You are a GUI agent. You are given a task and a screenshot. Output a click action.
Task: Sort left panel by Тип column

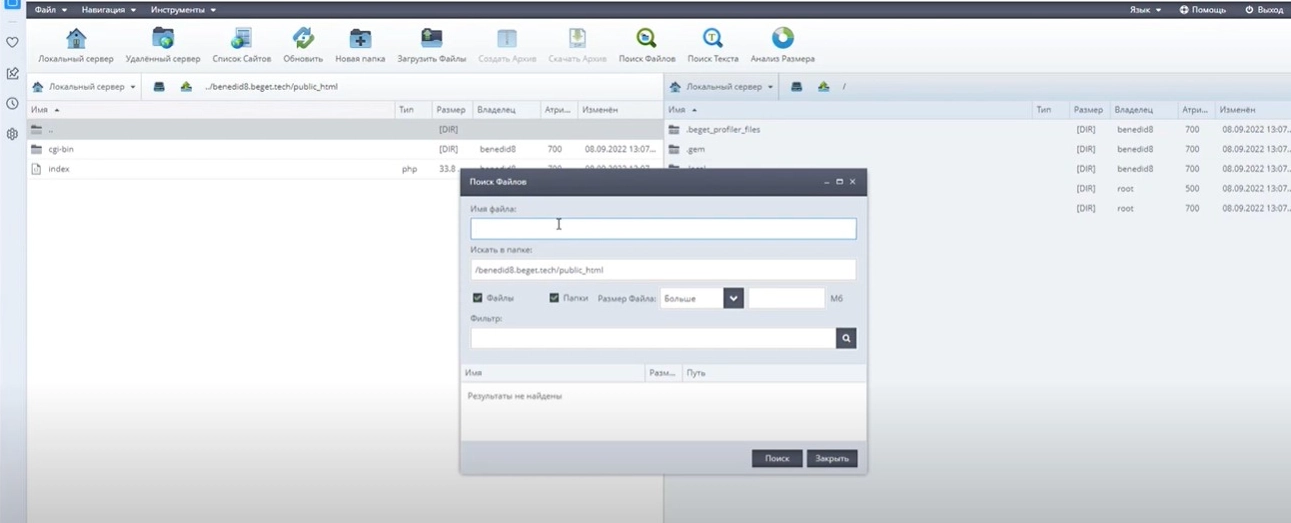pos(414,109)
